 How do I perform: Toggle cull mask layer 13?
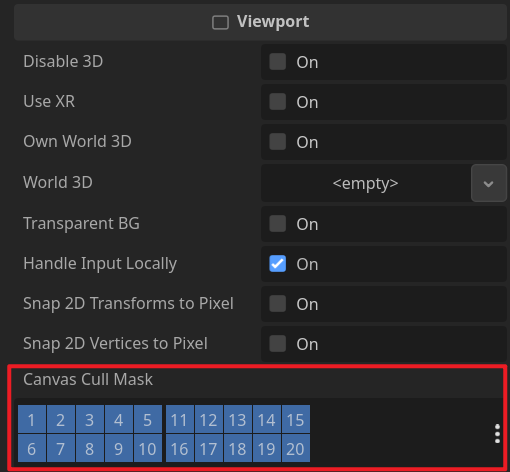coord(238,419)
